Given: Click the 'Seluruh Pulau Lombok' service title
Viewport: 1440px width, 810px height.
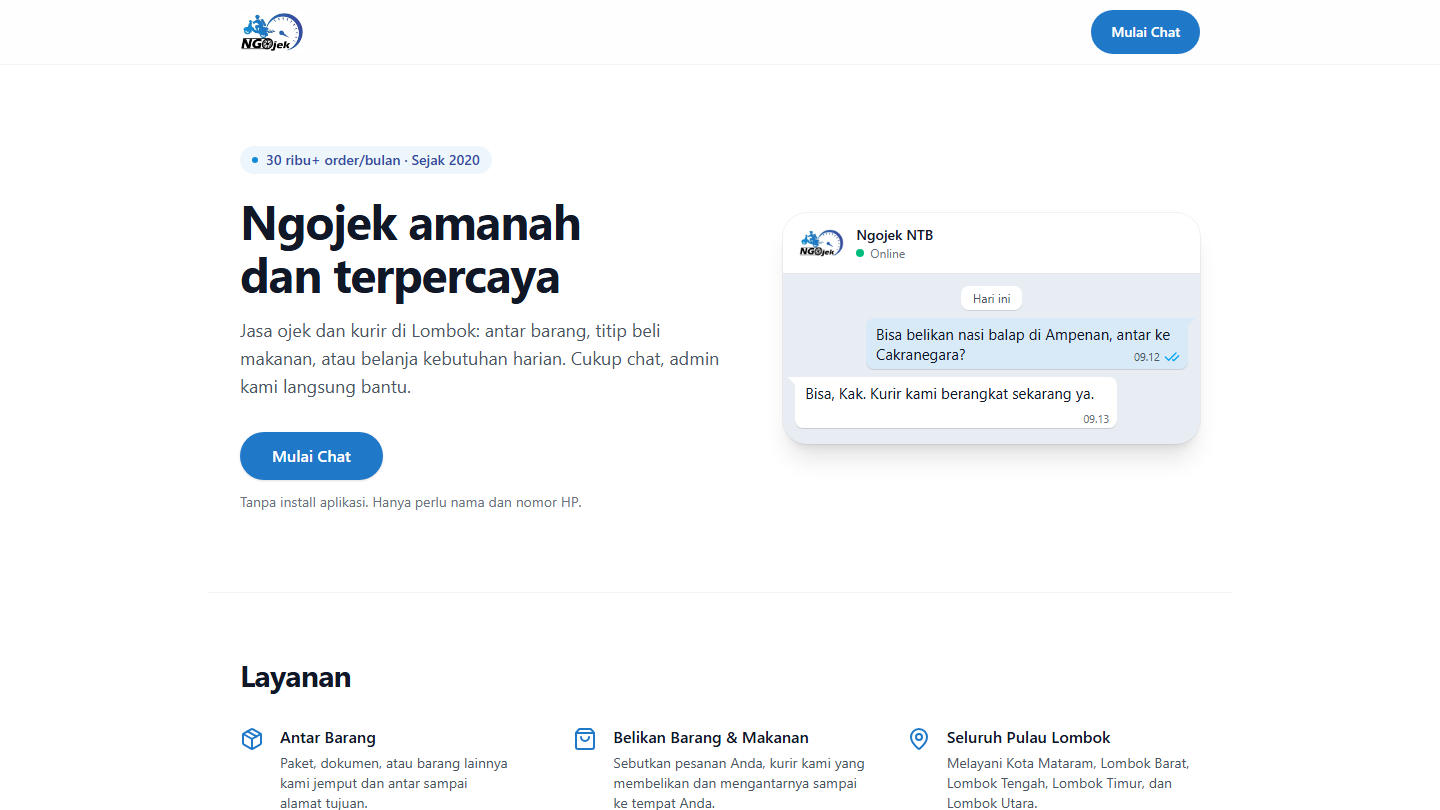Looking at the screenshot, I should point(1029,738).
